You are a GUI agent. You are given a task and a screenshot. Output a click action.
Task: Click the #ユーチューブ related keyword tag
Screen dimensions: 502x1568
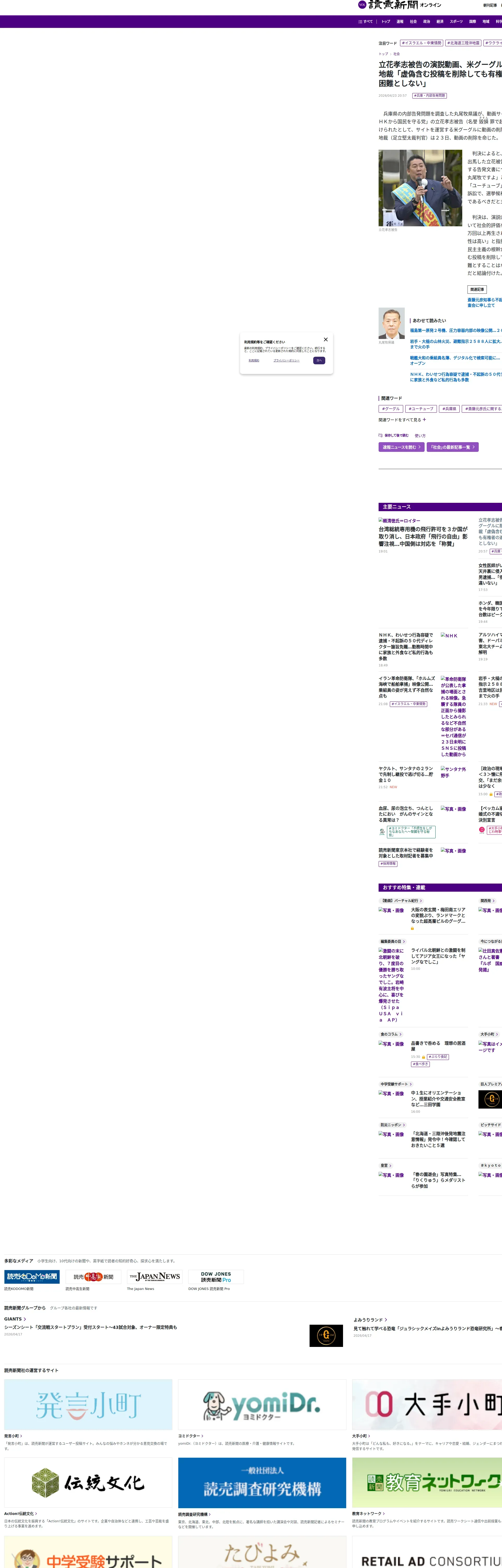(421, 408)
